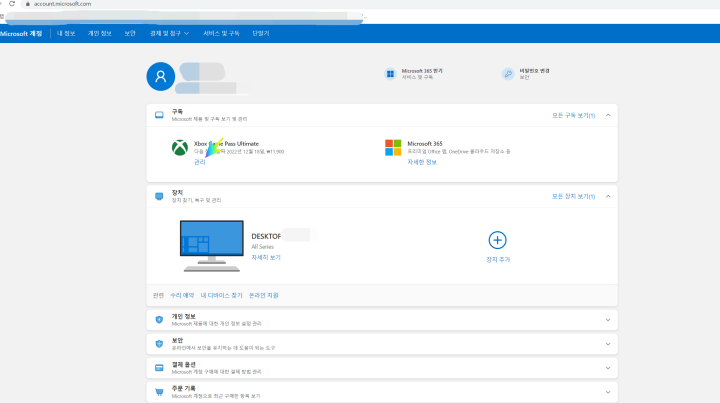720x403 pixels.
Task: Click the key icon for 비밀번호 변경
Action: click(508, 74)
